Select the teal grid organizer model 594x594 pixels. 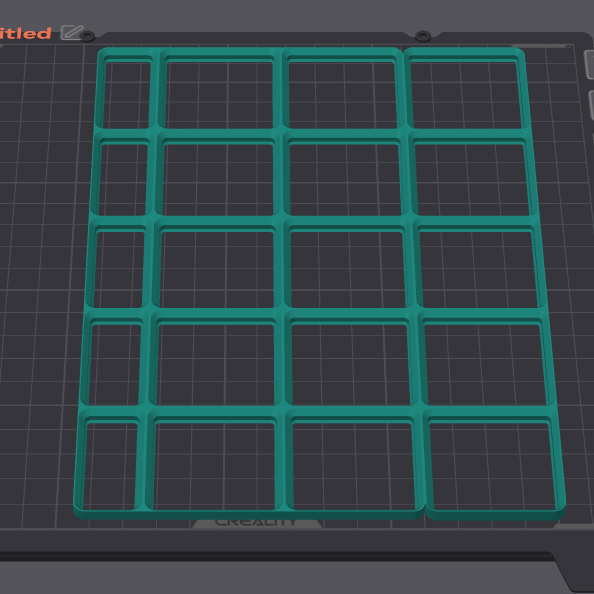[319, 283]
